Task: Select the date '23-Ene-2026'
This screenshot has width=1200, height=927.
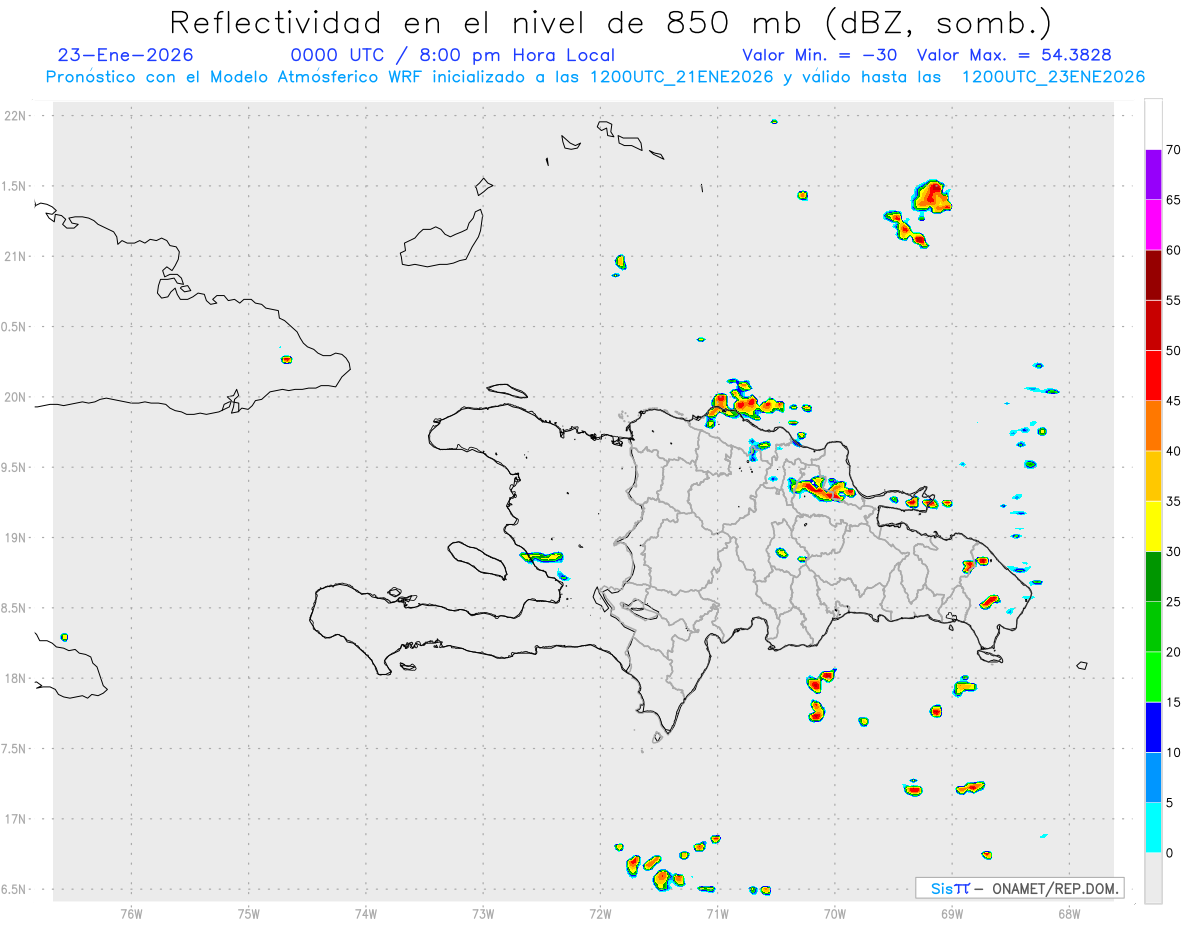Action: pyautogui.click(x=126, y=55)
